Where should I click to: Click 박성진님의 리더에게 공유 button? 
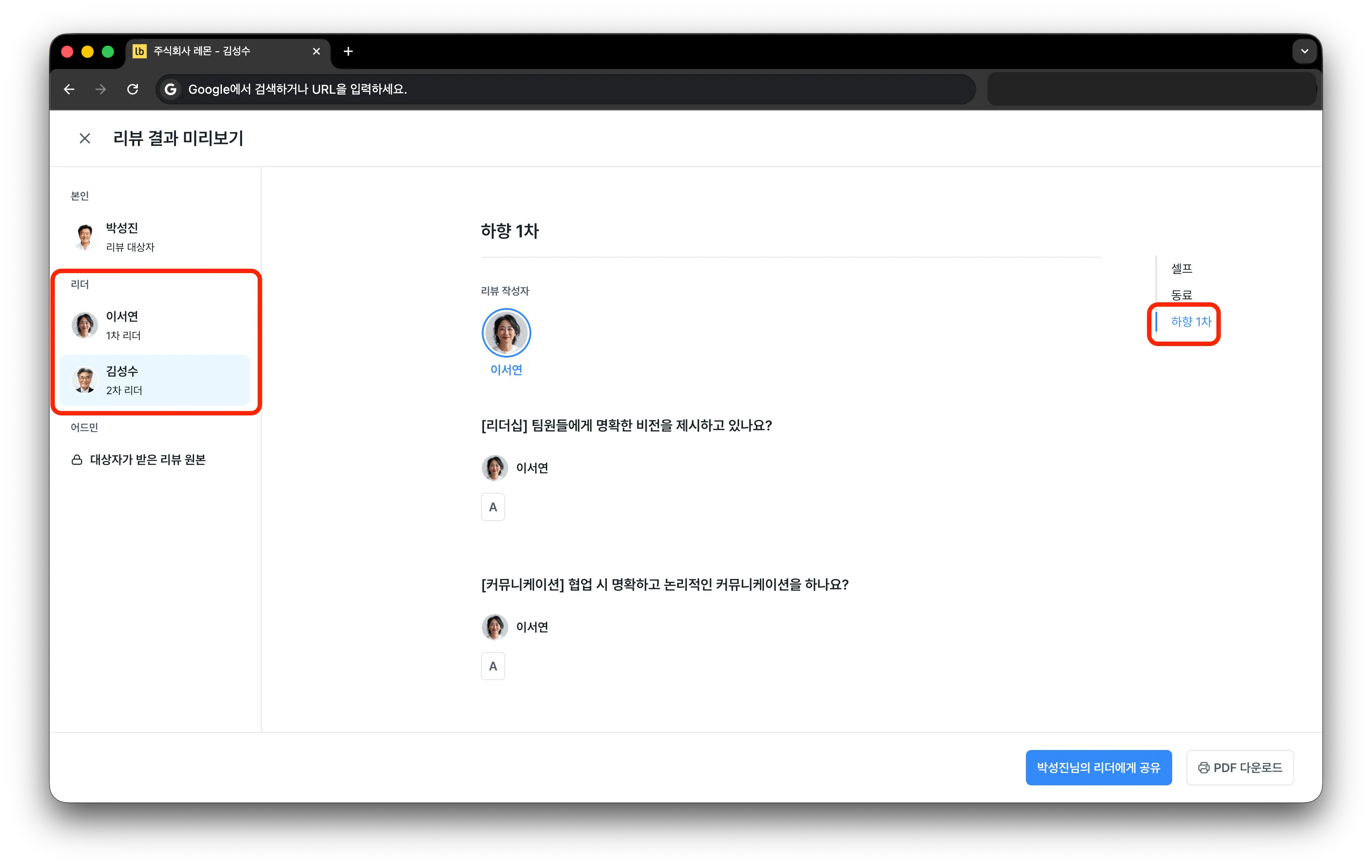1098,768
